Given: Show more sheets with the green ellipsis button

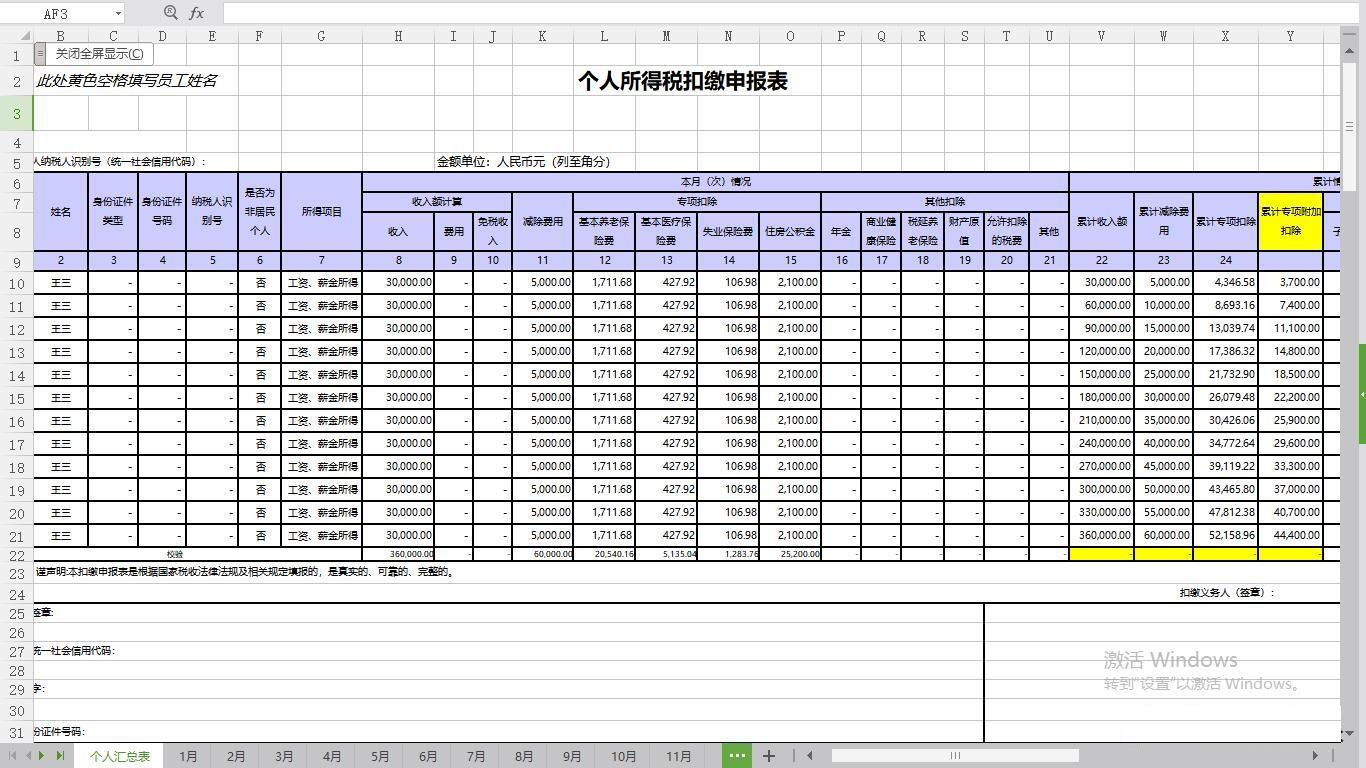Looking at the screenshot, I should pos(737,756).
